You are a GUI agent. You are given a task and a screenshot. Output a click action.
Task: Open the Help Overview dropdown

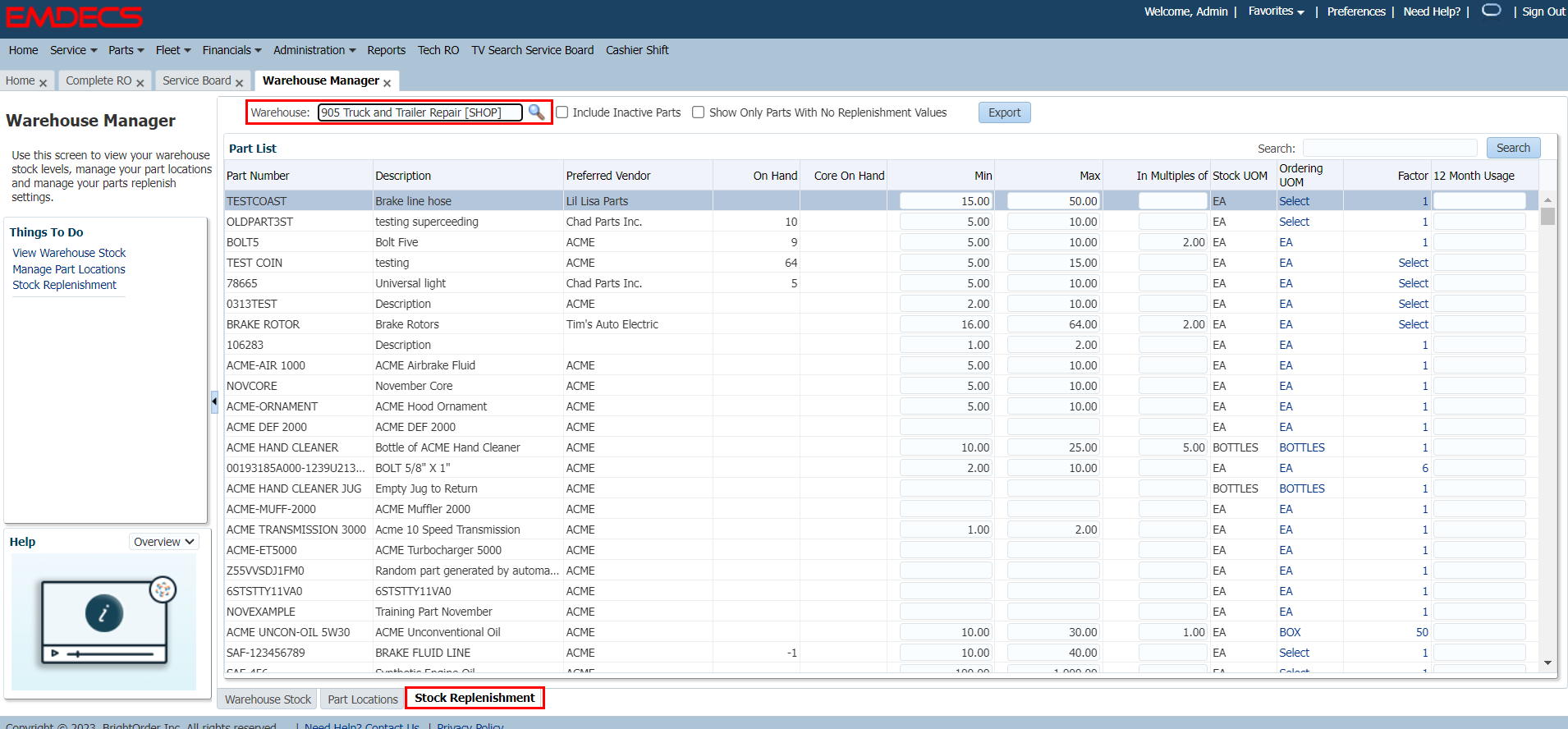point(164,542)
